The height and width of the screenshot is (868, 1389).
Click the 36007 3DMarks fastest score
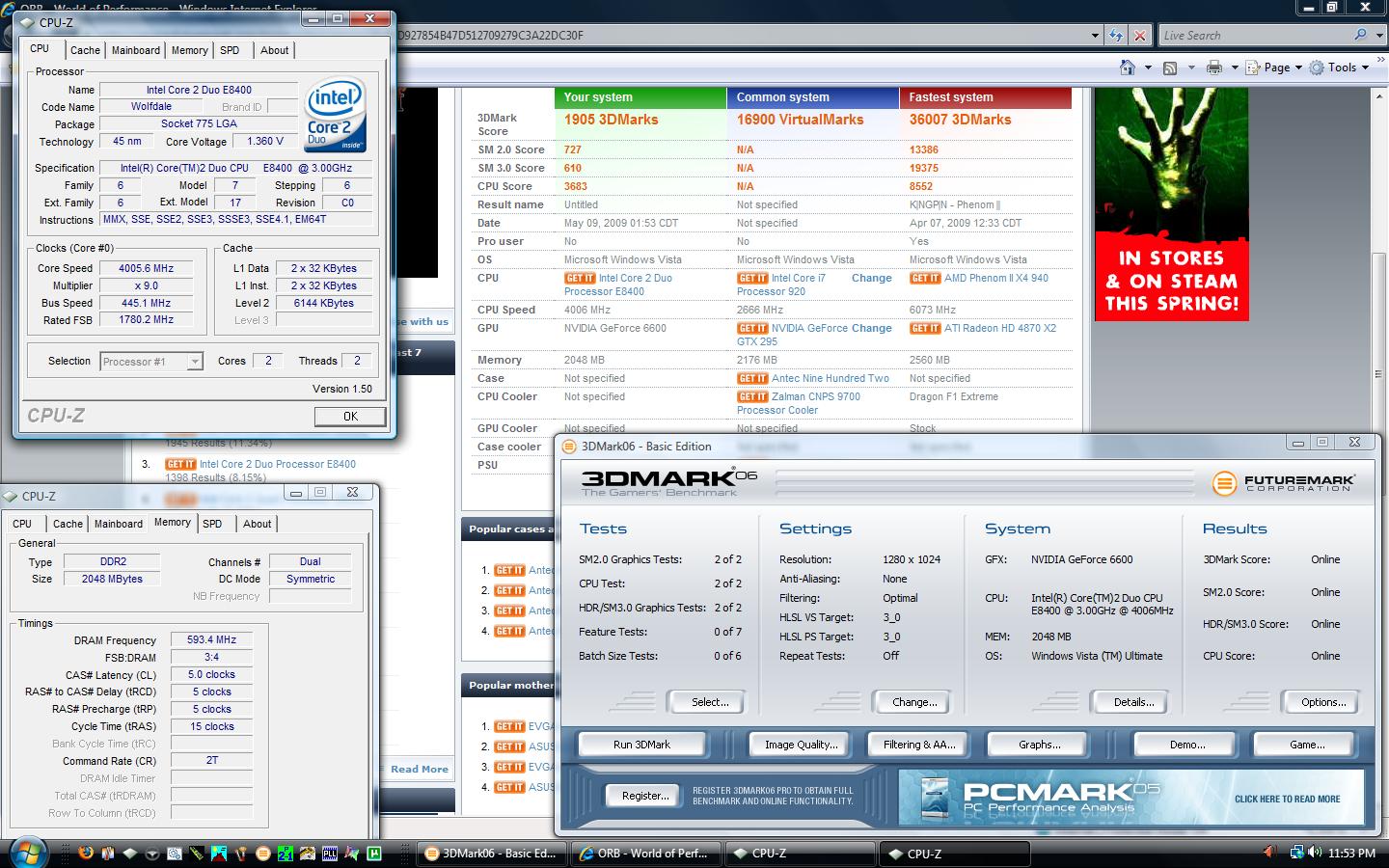960,120
